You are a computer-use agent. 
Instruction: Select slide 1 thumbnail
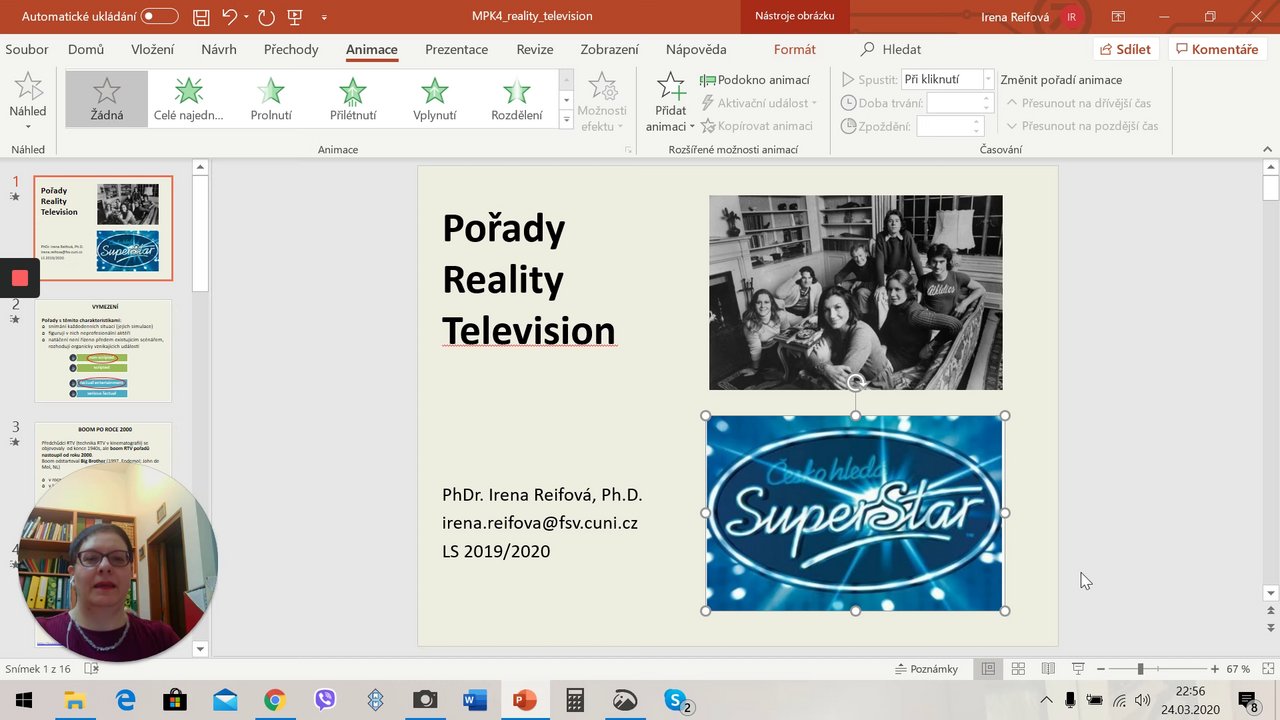pyautogui.click(x=103, y=228)
